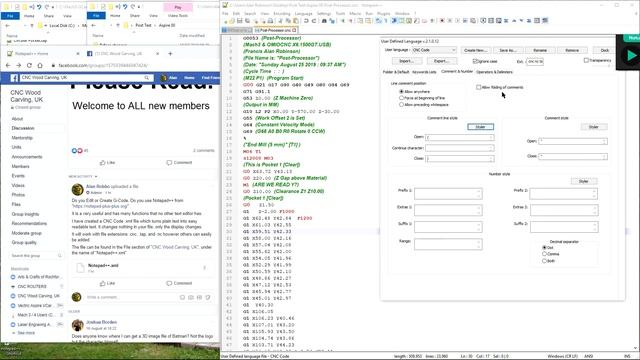Switch to Operators & Delimiters tab

(x=494, y=72)
